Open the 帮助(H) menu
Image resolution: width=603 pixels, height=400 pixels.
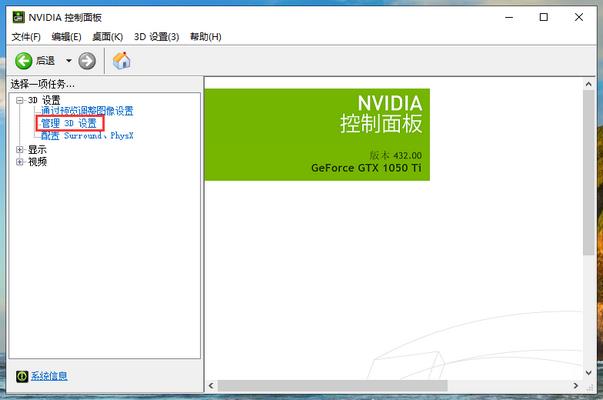pos(203,37)
